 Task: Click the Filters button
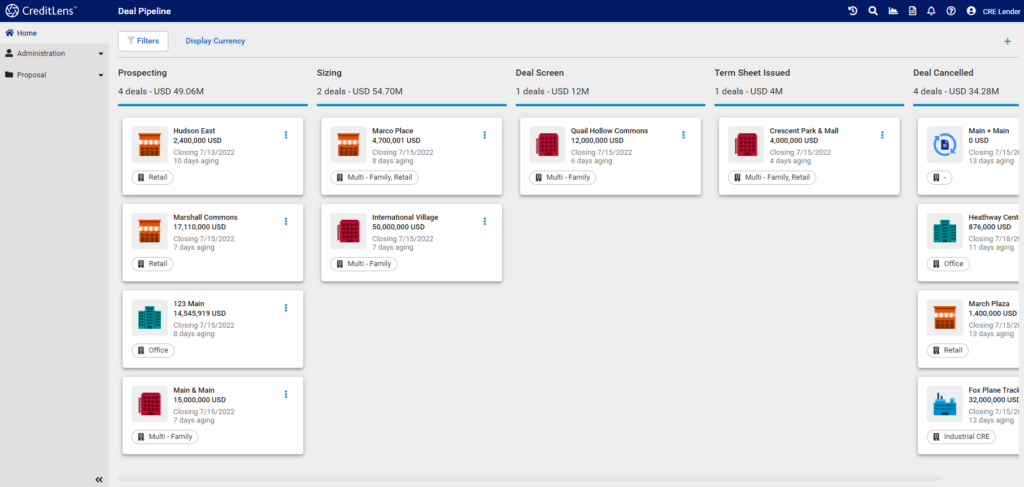(x=143, y=41)
